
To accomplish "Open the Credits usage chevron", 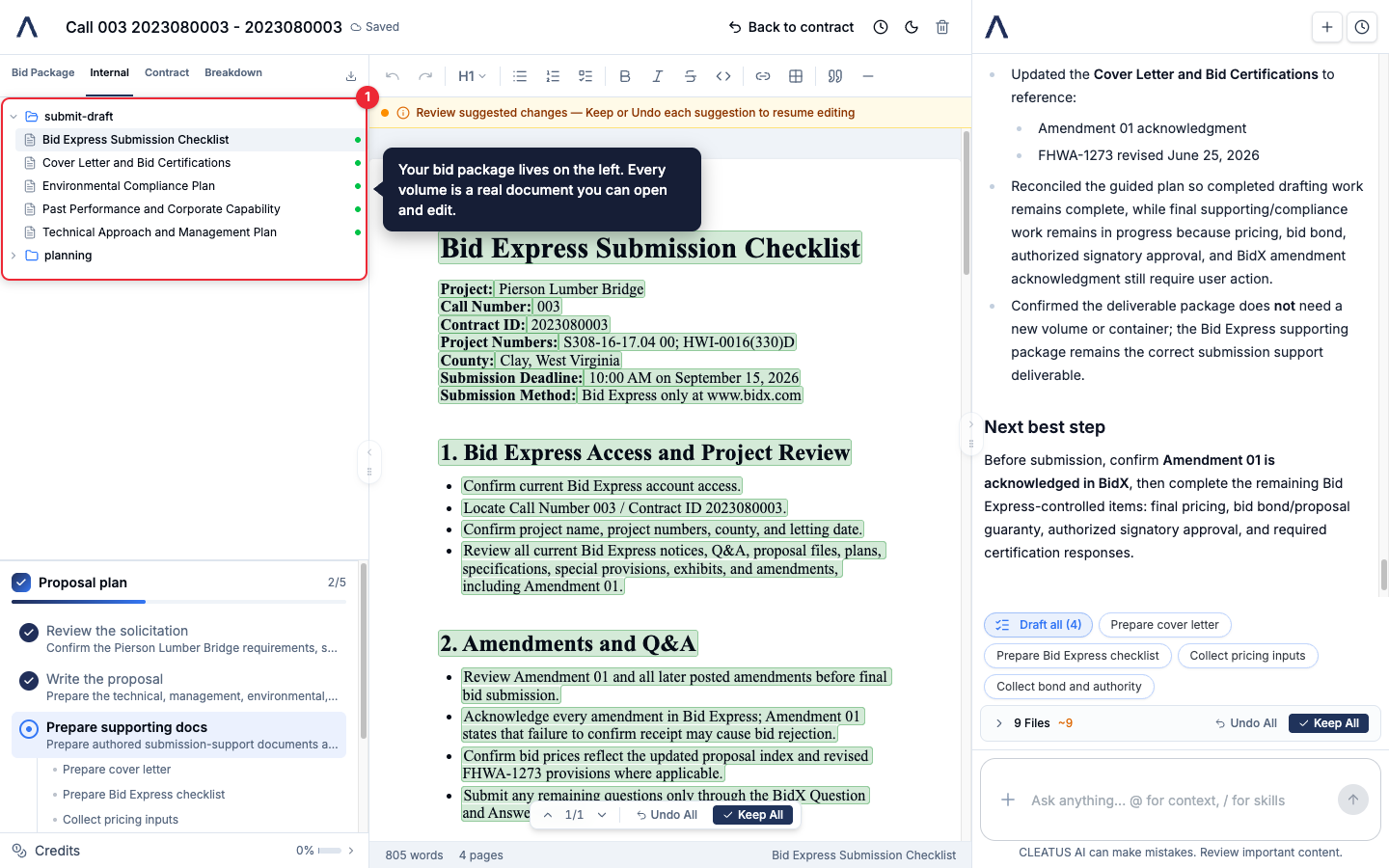I will 351,851.
